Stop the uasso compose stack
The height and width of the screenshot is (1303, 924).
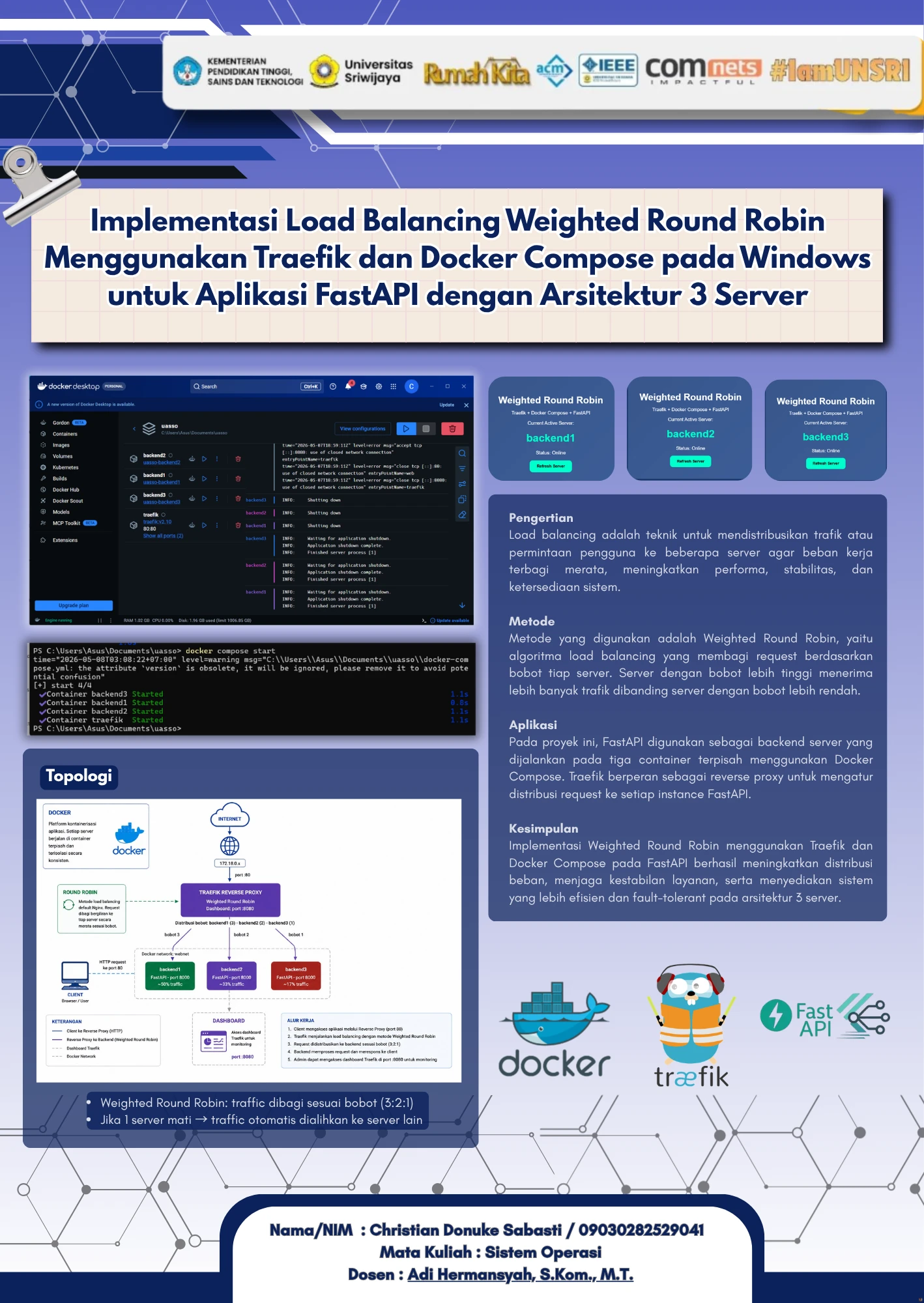pyautogui.click(x=426, y=429)
